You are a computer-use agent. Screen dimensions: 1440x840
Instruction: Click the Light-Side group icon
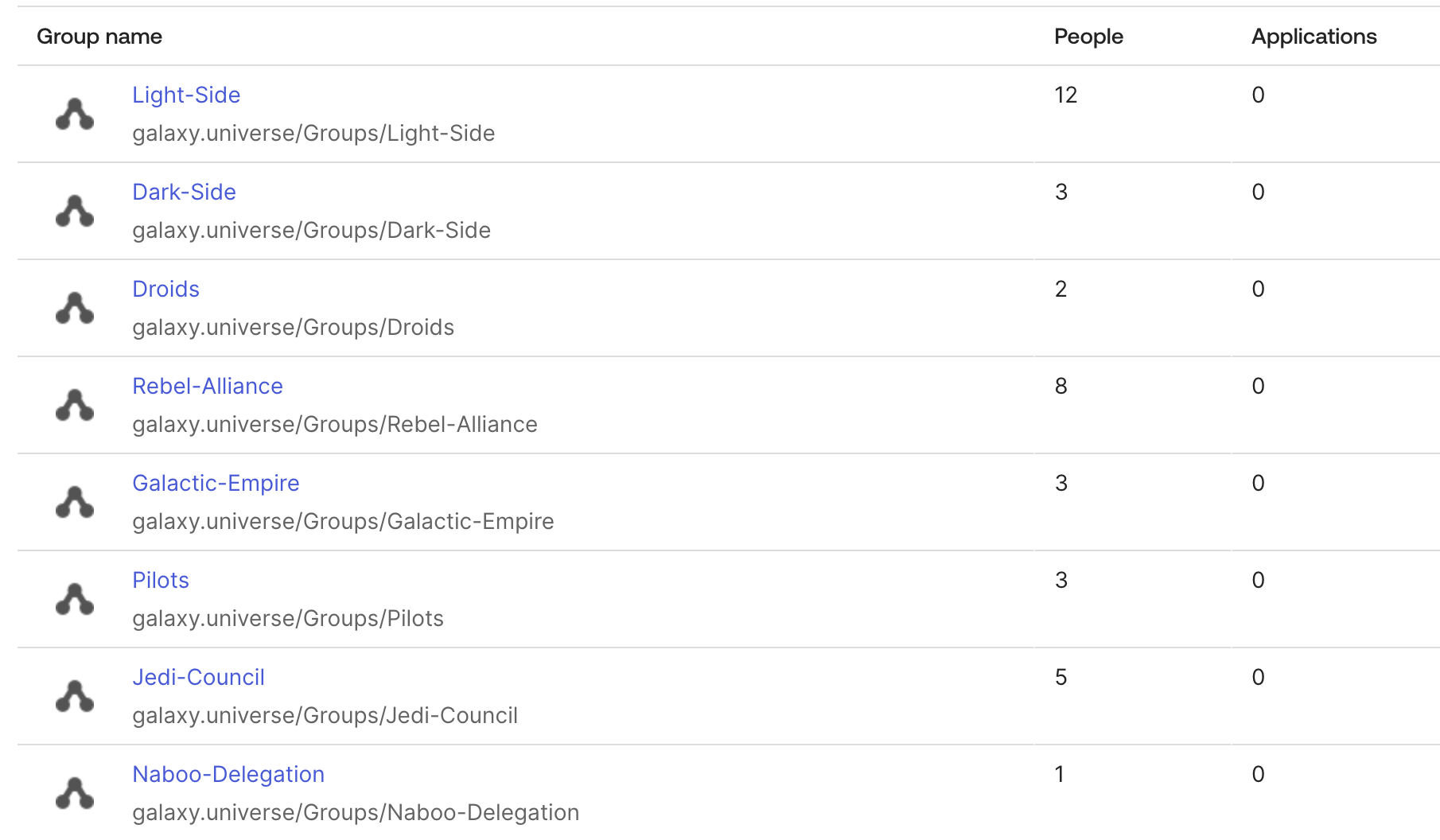point(74,114)
